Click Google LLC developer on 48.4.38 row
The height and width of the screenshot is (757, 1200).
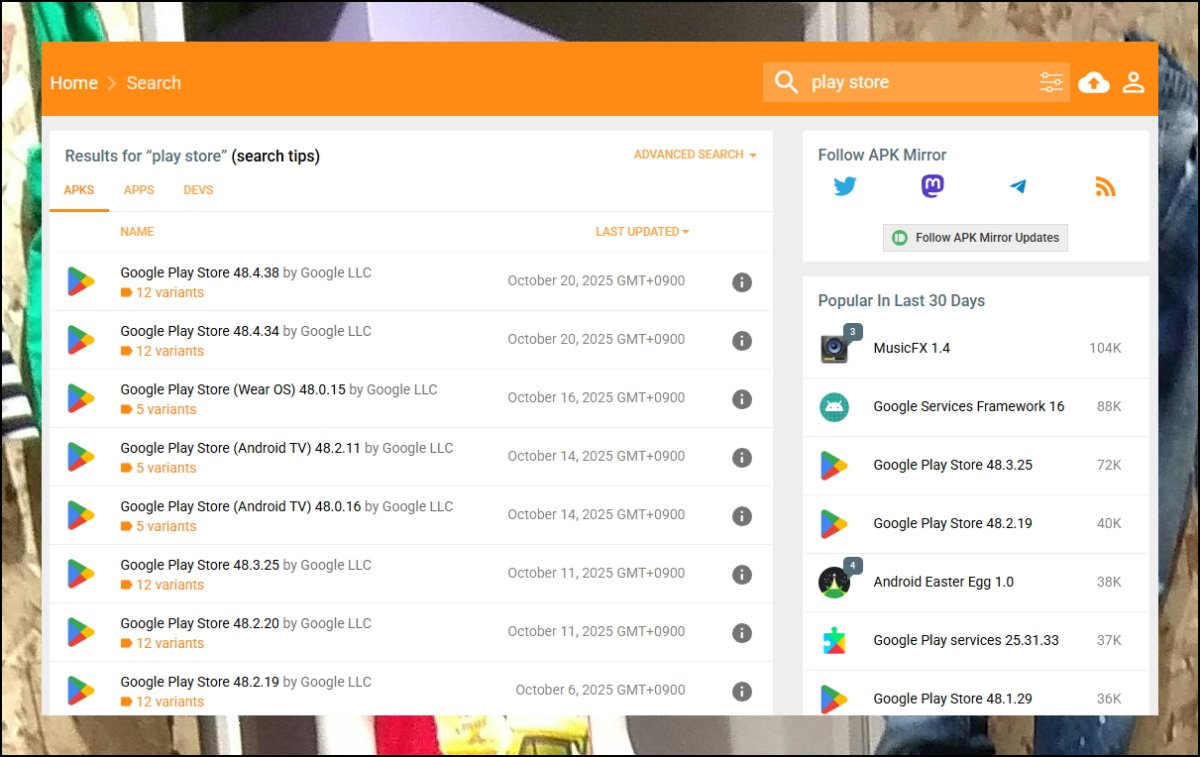coord(336,272)
